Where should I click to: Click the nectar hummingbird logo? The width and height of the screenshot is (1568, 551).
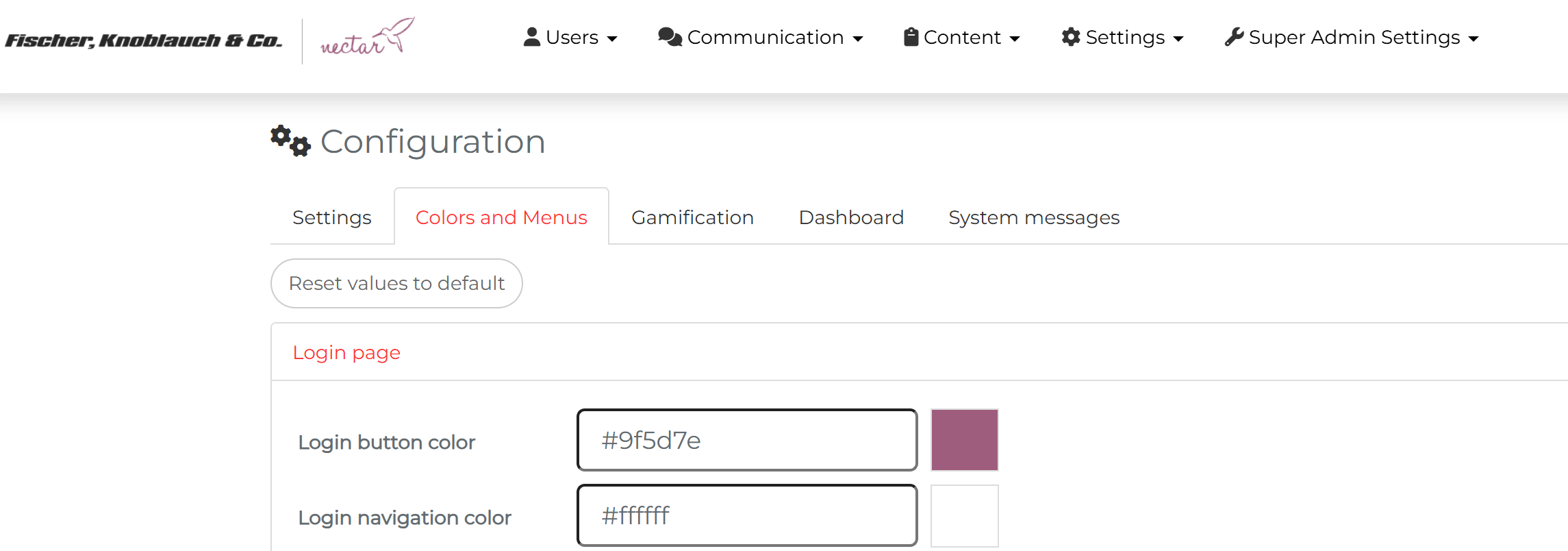click(x=367, y=38)
